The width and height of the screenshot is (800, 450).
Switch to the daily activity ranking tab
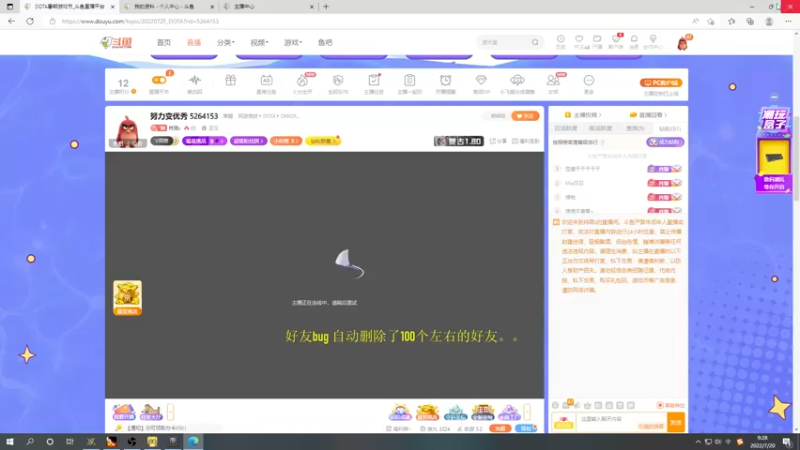565,129
